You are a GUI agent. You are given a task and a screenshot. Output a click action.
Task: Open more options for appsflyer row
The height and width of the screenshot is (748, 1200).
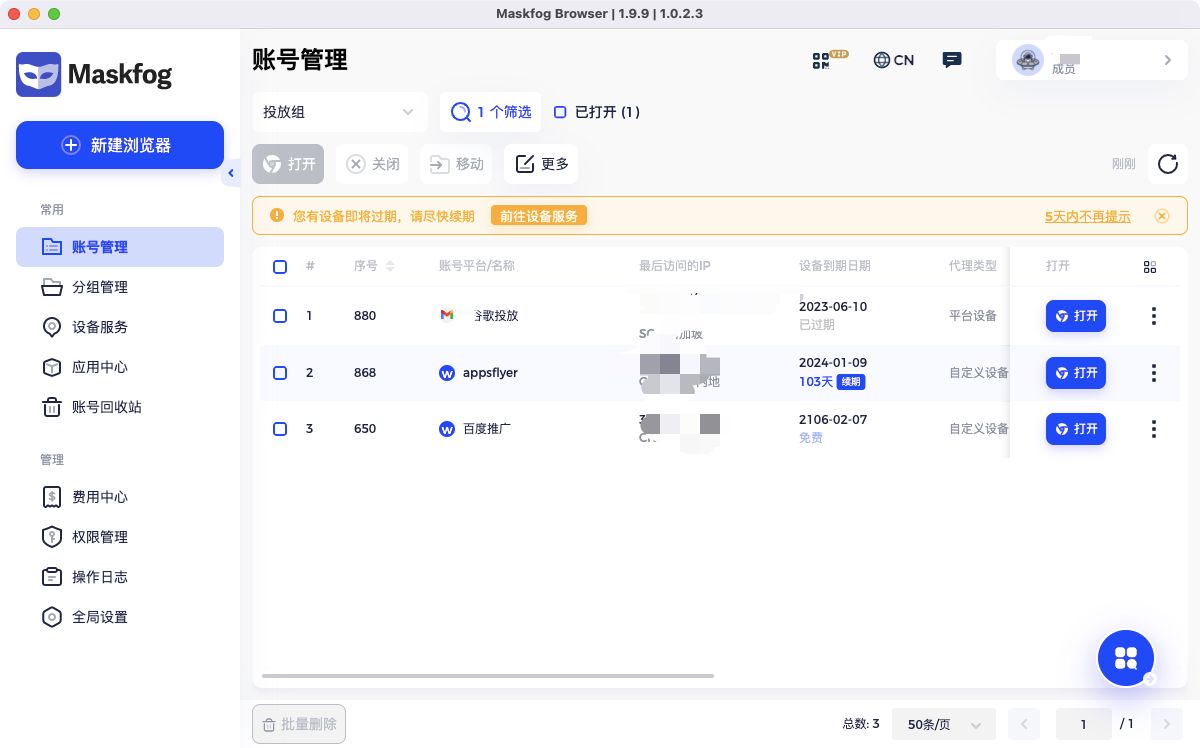pos(1154,373)
